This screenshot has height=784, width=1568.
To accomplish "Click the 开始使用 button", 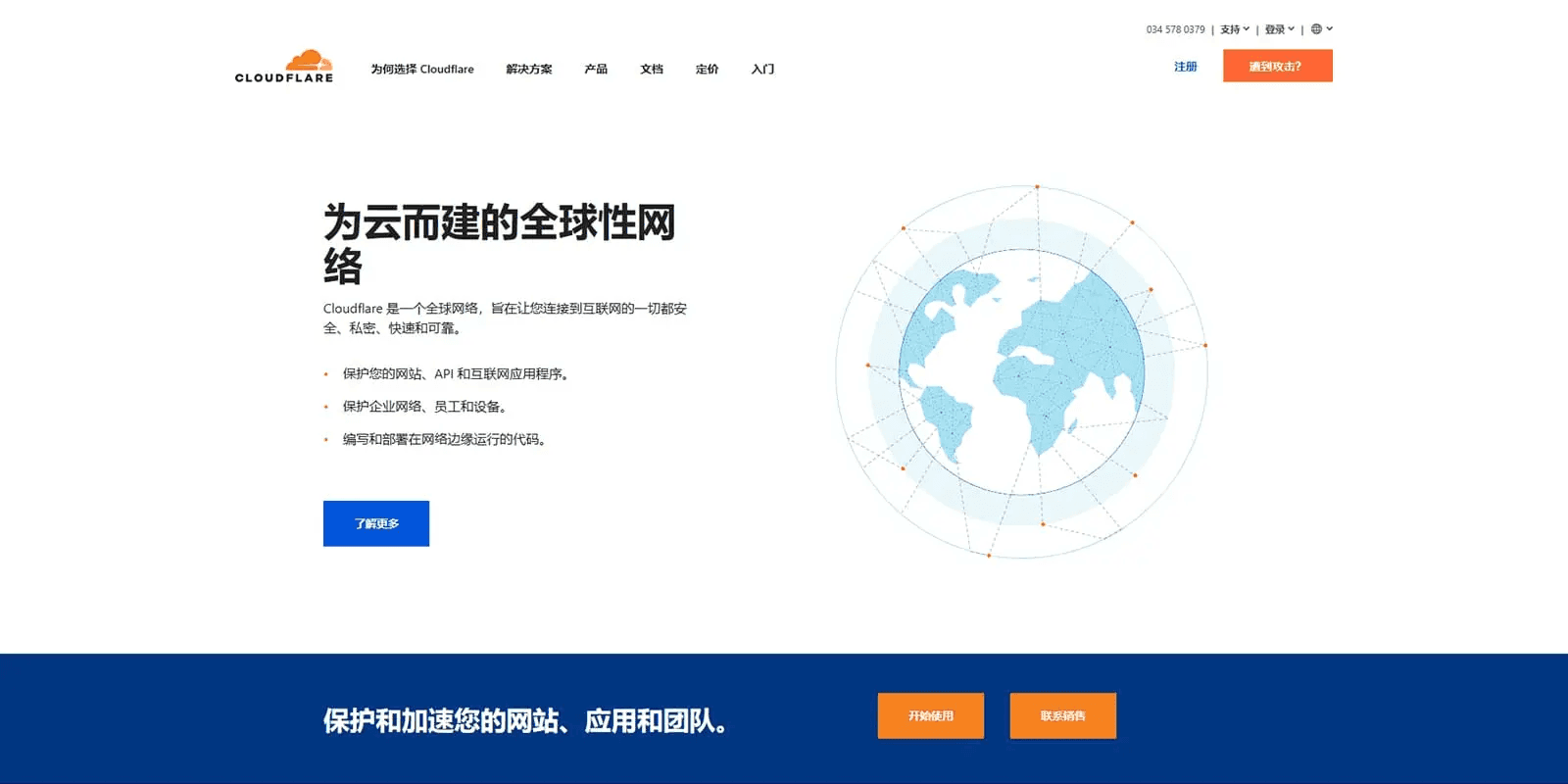I will (931, 715).
